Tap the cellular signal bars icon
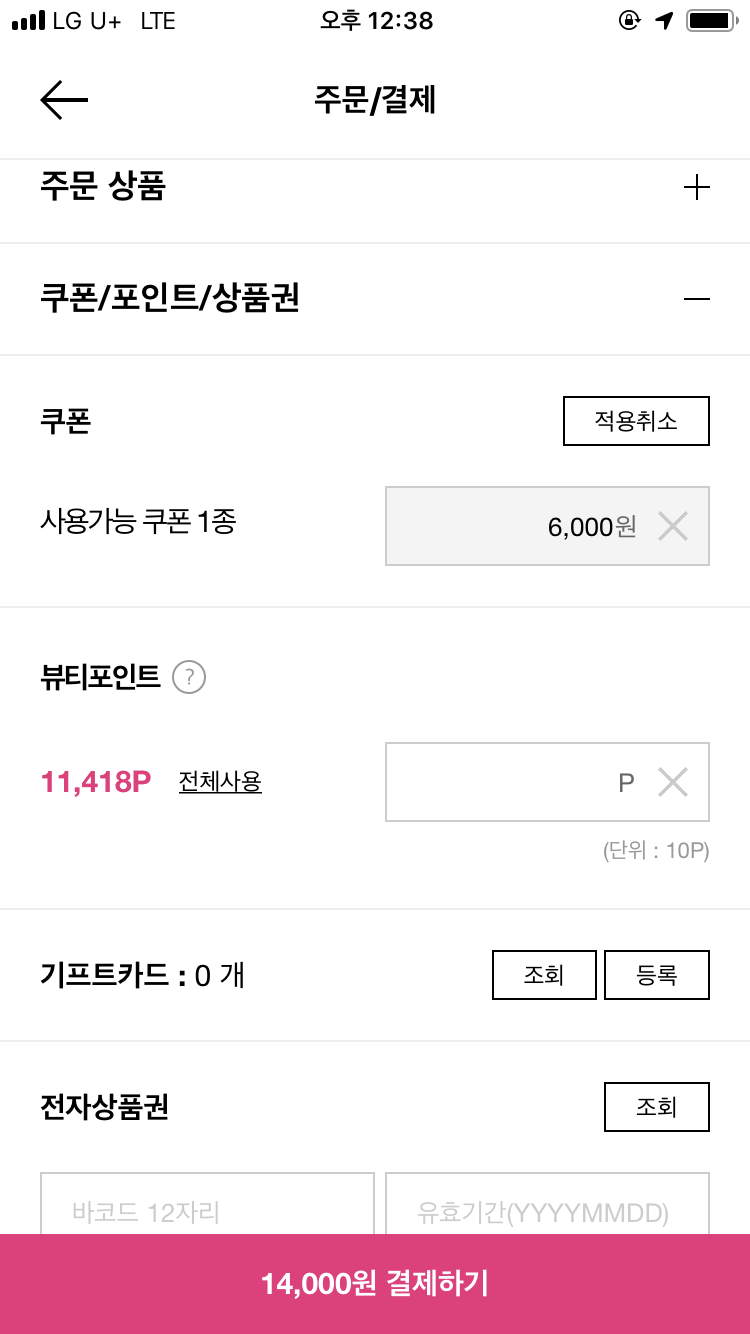 pos(29,20)
